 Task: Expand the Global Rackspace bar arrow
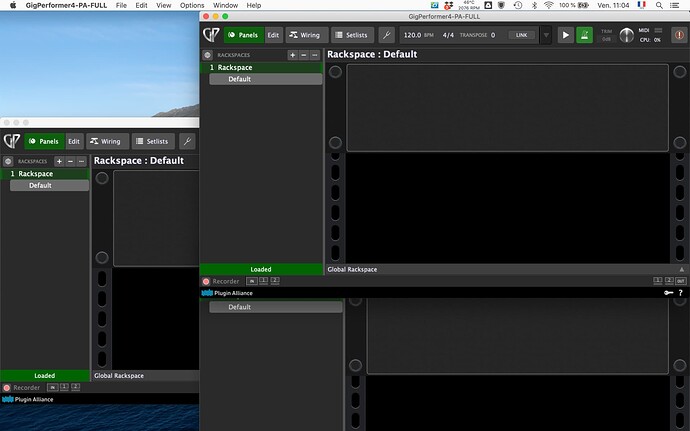(682, 269)
